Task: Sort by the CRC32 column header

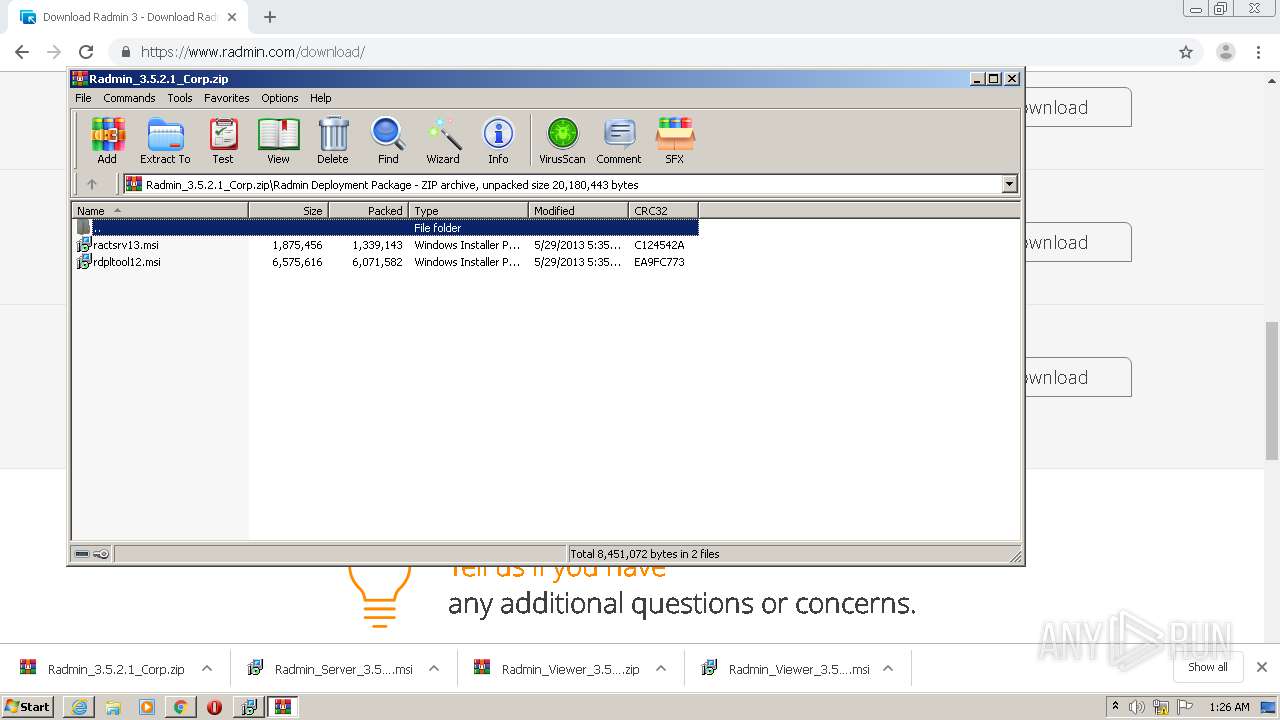Action: coord(663,210)
